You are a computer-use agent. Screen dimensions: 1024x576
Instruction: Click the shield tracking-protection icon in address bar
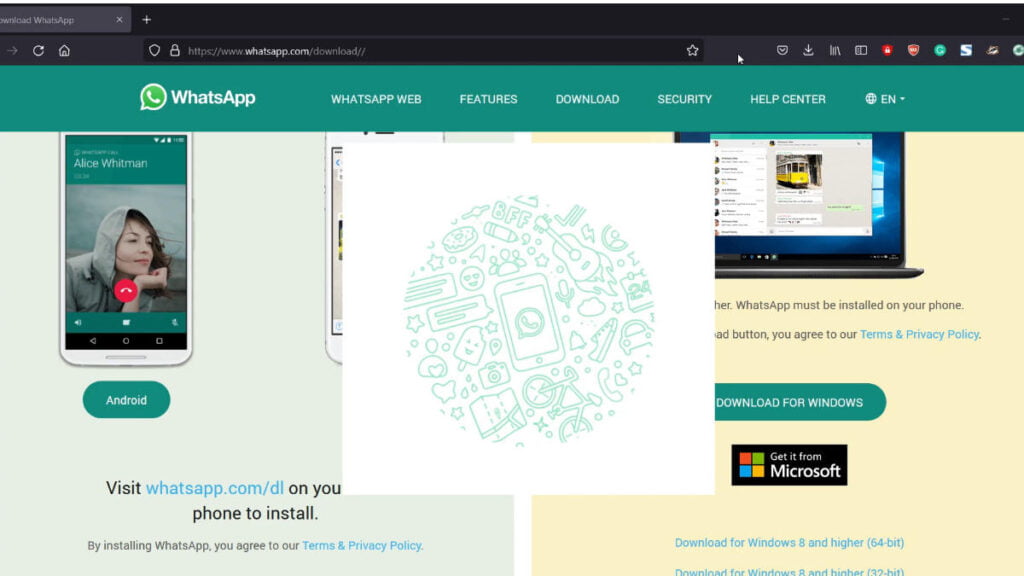(x=153, y=50)
